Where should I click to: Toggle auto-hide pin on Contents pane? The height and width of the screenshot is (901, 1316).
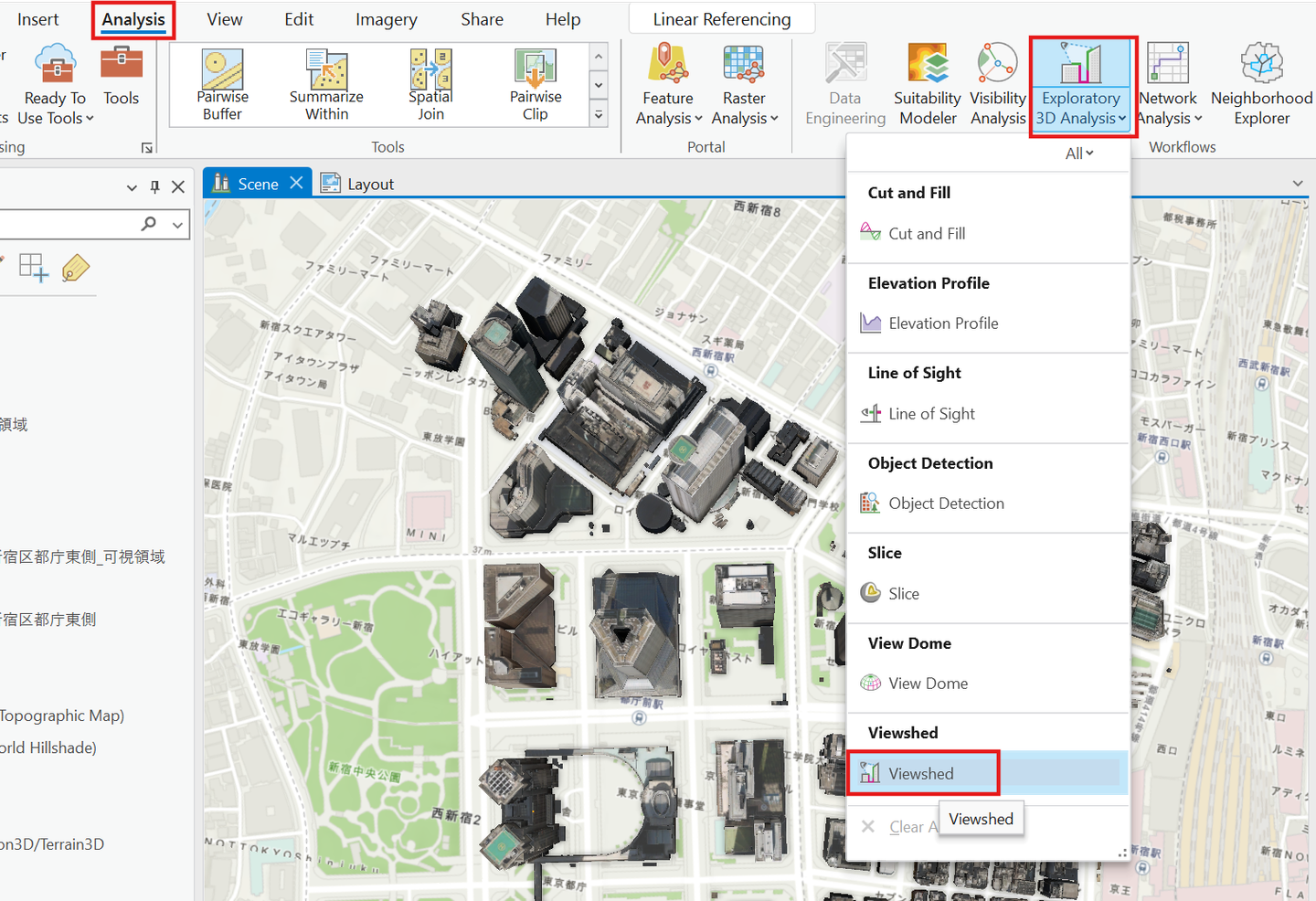[x=154, y=187]
